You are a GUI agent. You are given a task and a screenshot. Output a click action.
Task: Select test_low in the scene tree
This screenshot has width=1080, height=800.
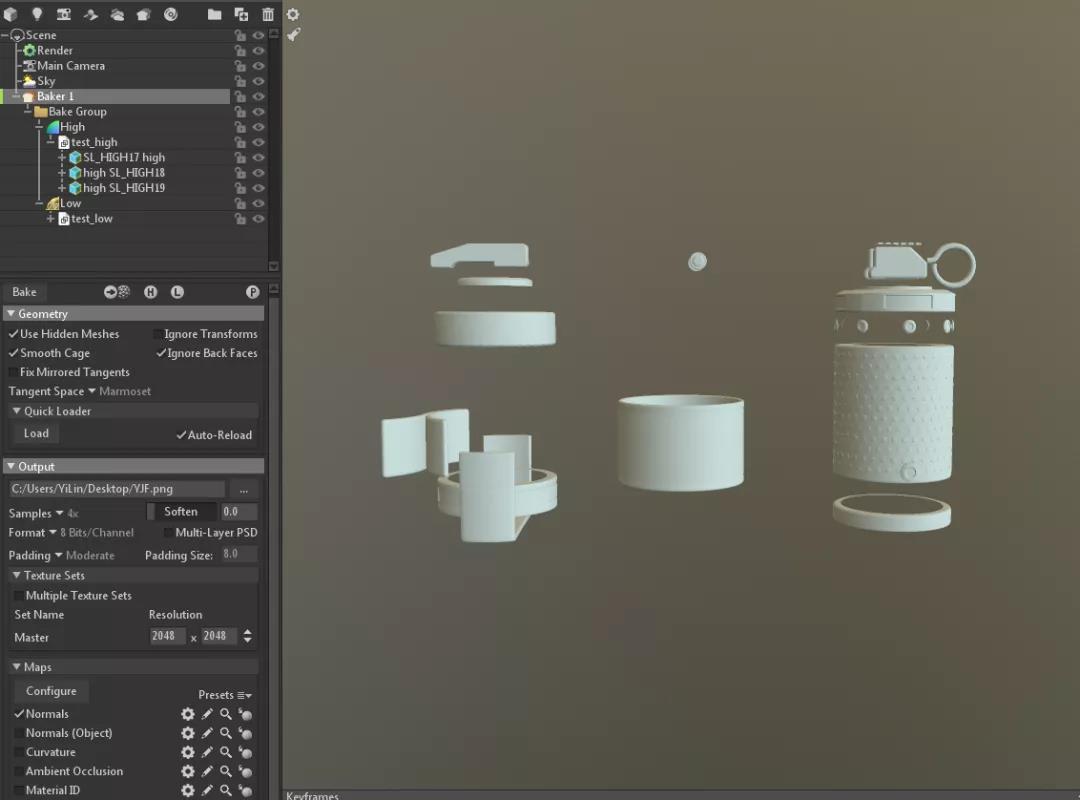click(91, 218)
